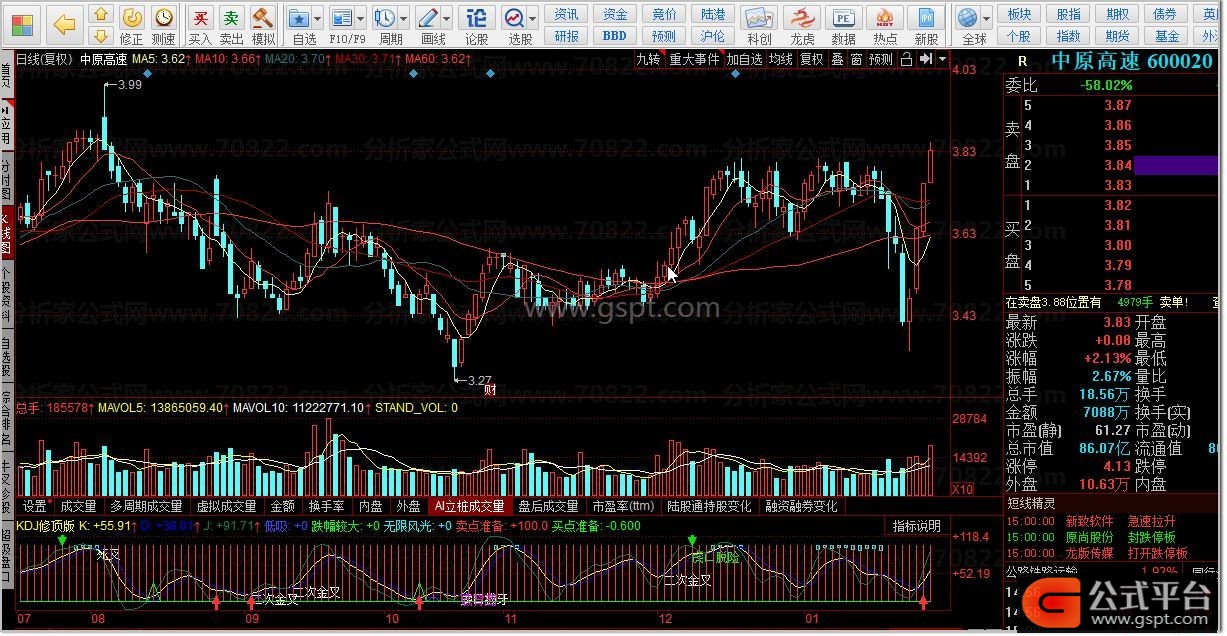Click 指标说明 indicator description button
The height and width of the screenshot is (636, 1227).
pyautogui.click(x=916, y=525)
